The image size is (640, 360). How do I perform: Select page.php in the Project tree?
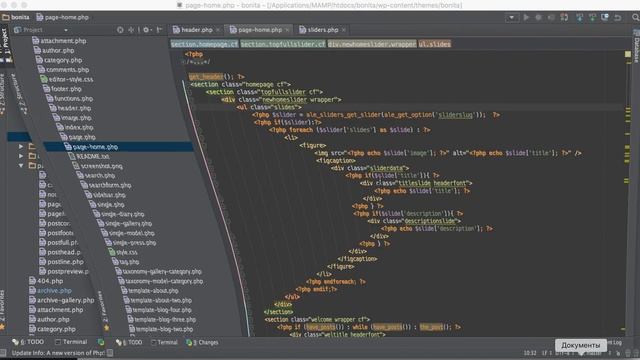coord(78,137)
